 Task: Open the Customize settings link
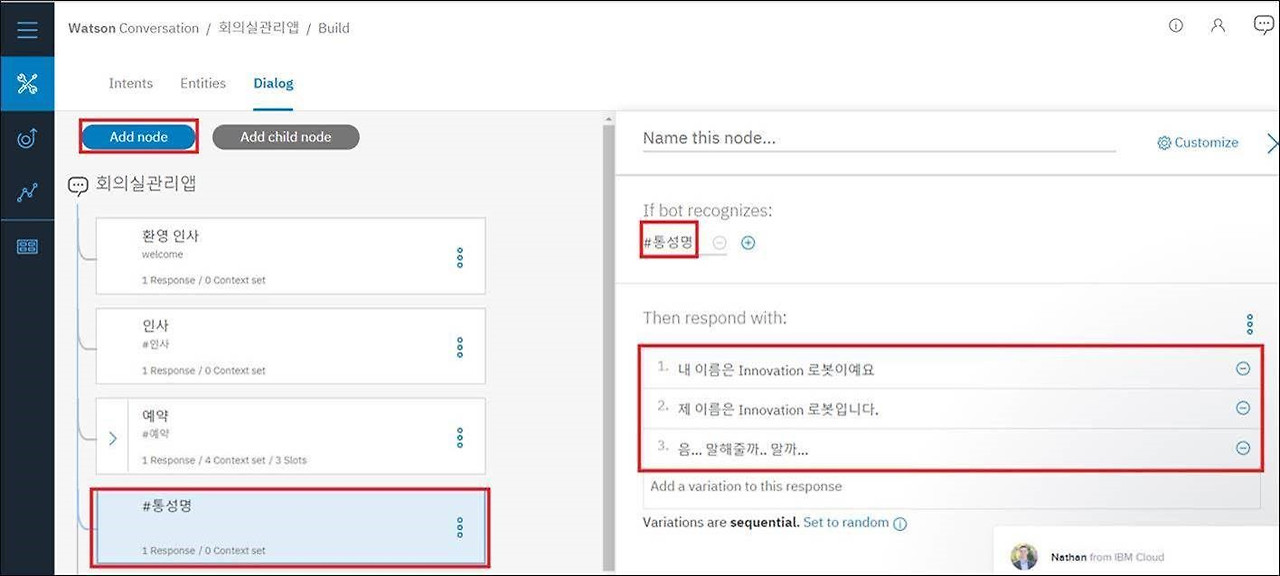click(1197, 143)
